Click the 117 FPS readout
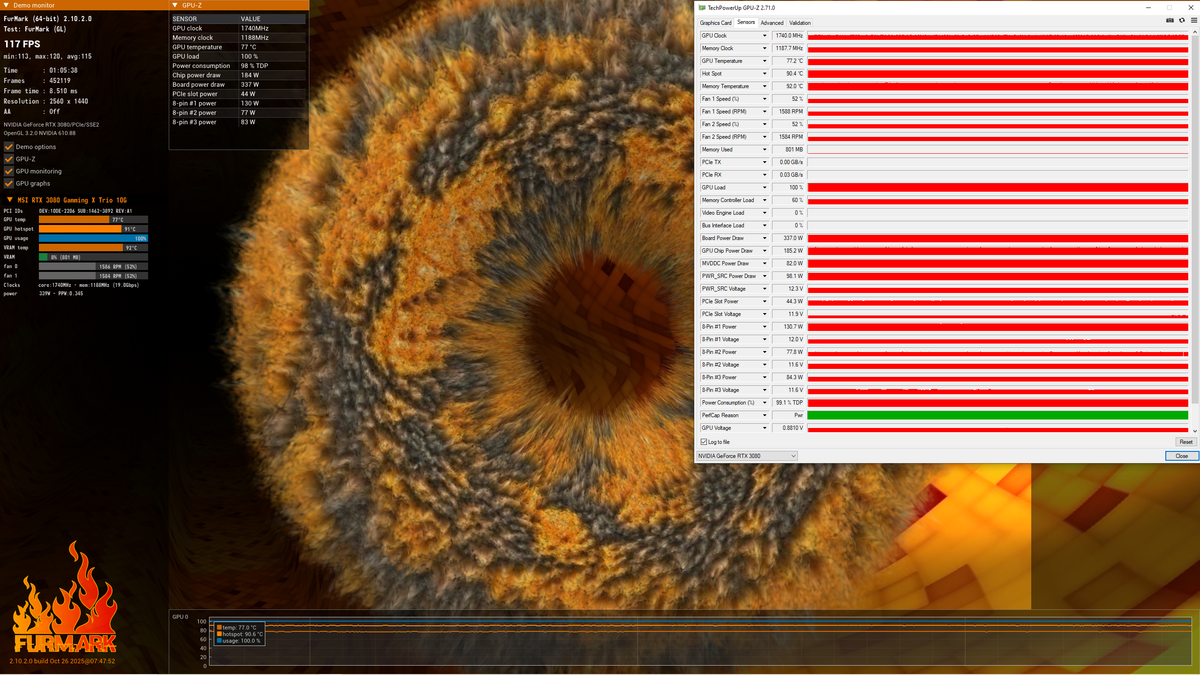Image resolution: width=1200 pixels, height=675 pixels. coord(22,44)
